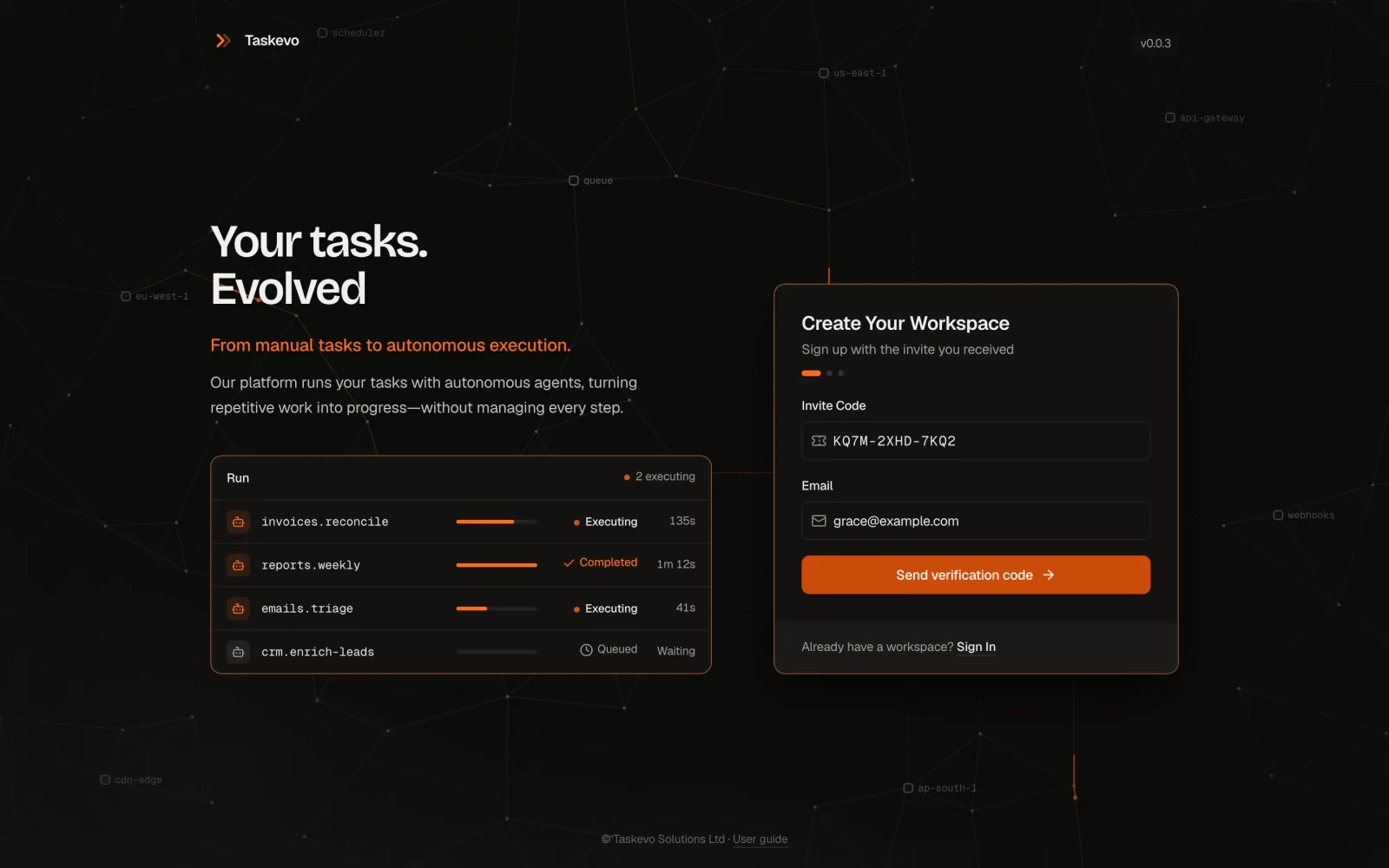Click the checkmark icon next to Completed

click(x=569, y=563)
